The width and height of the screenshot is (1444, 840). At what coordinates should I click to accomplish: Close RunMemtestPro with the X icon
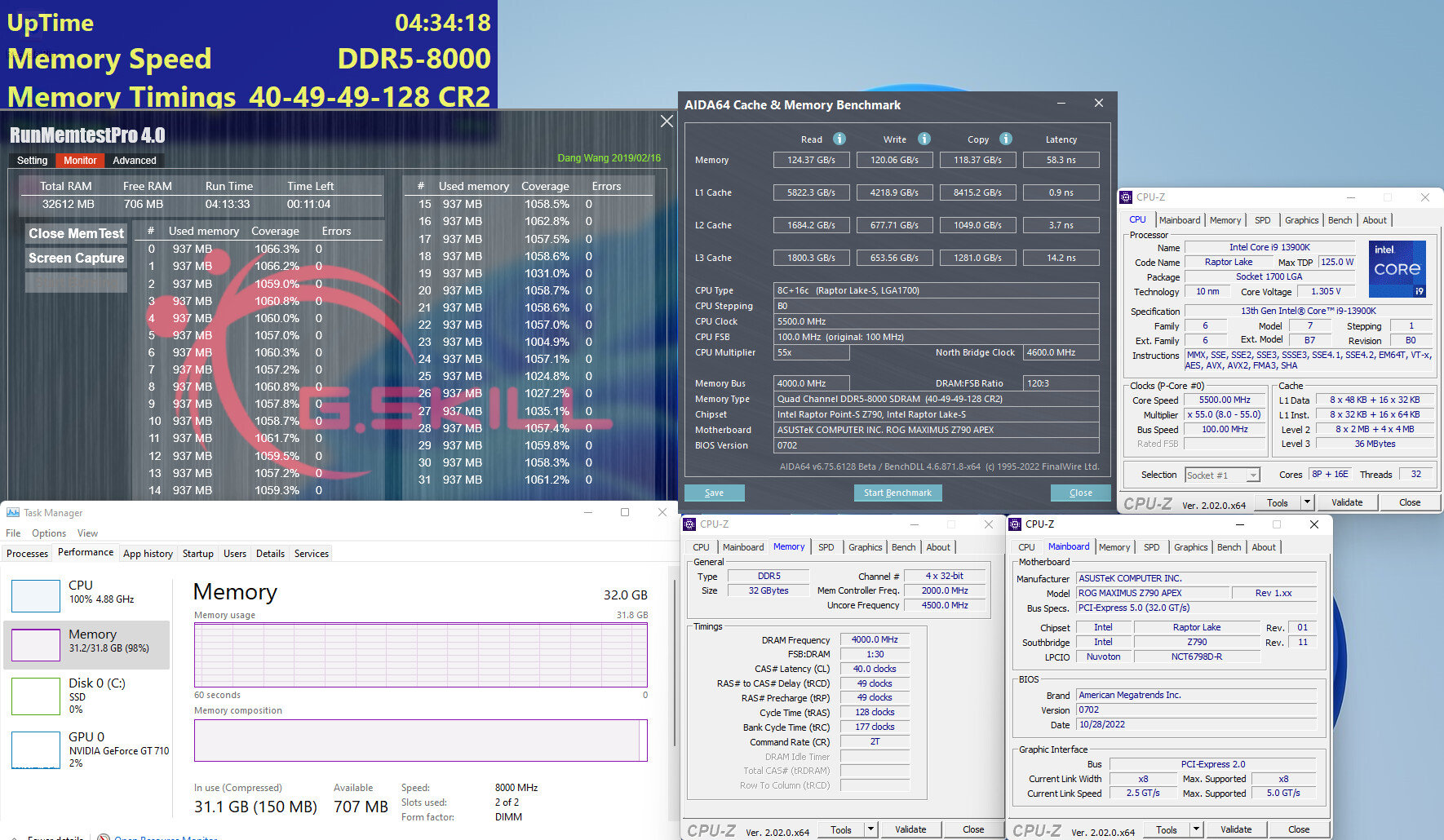point(667,122)
